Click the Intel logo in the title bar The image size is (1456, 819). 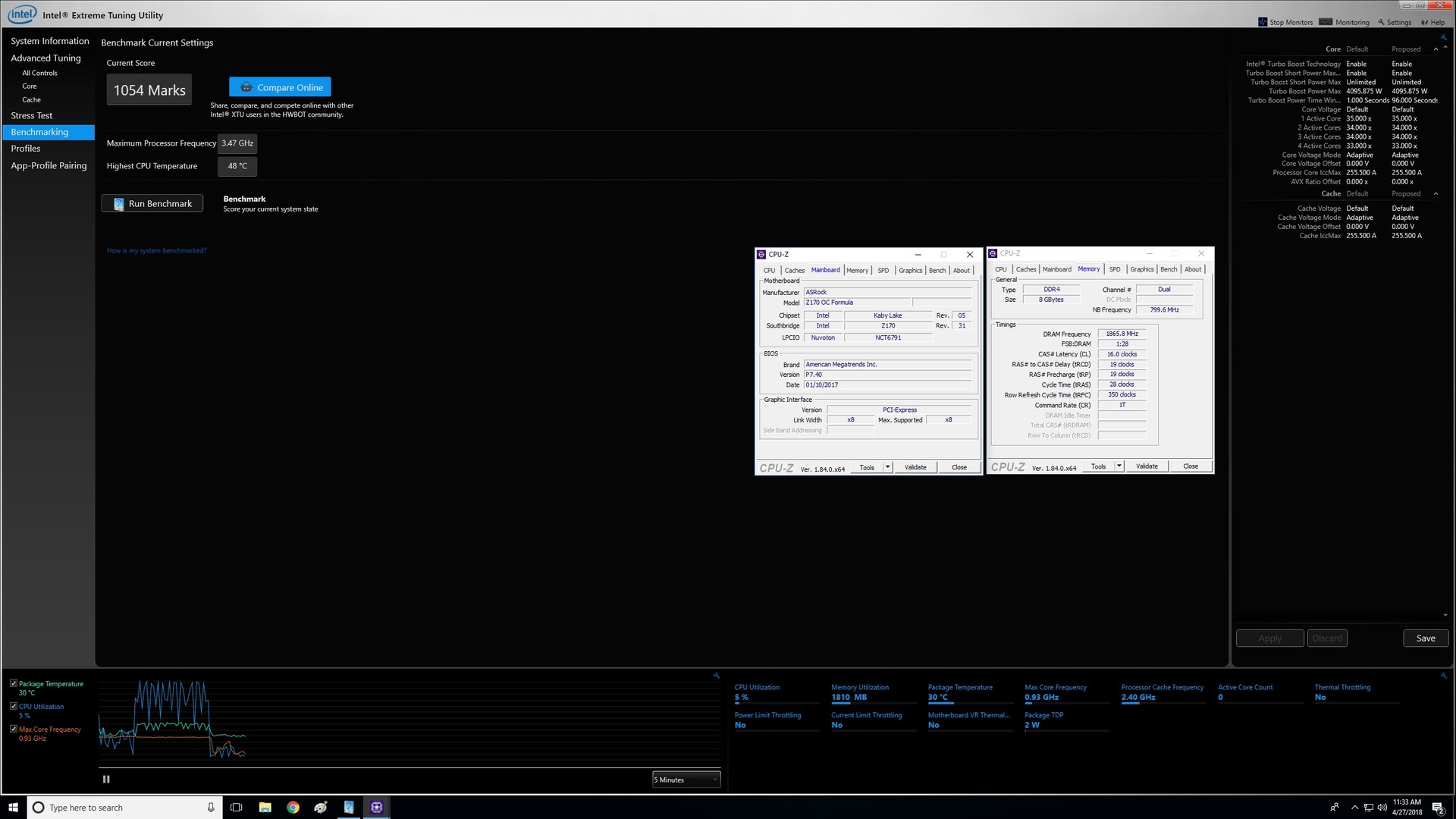22,14
